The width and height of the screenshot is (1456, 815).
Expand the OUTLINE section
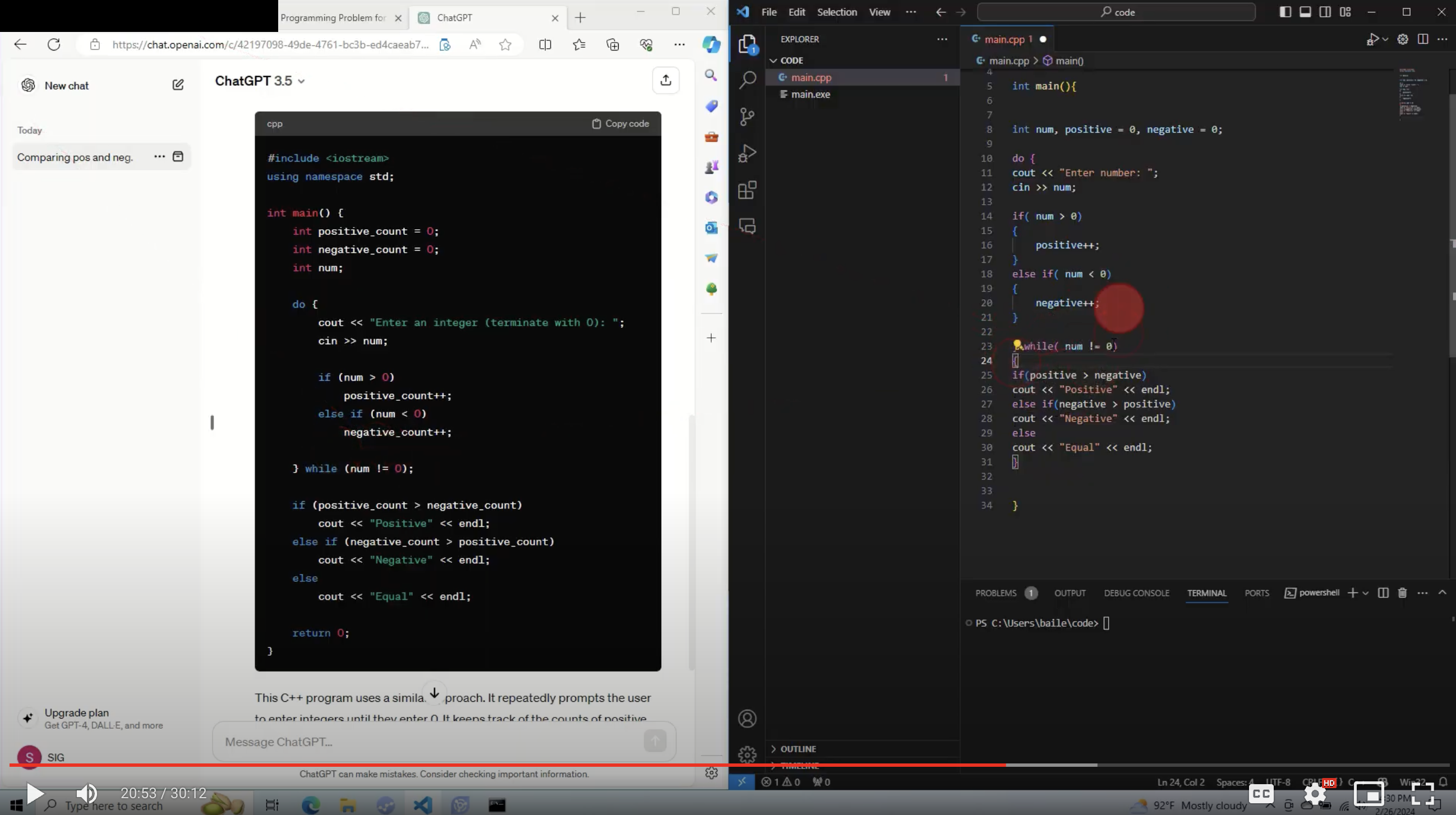tap(798, 749)
